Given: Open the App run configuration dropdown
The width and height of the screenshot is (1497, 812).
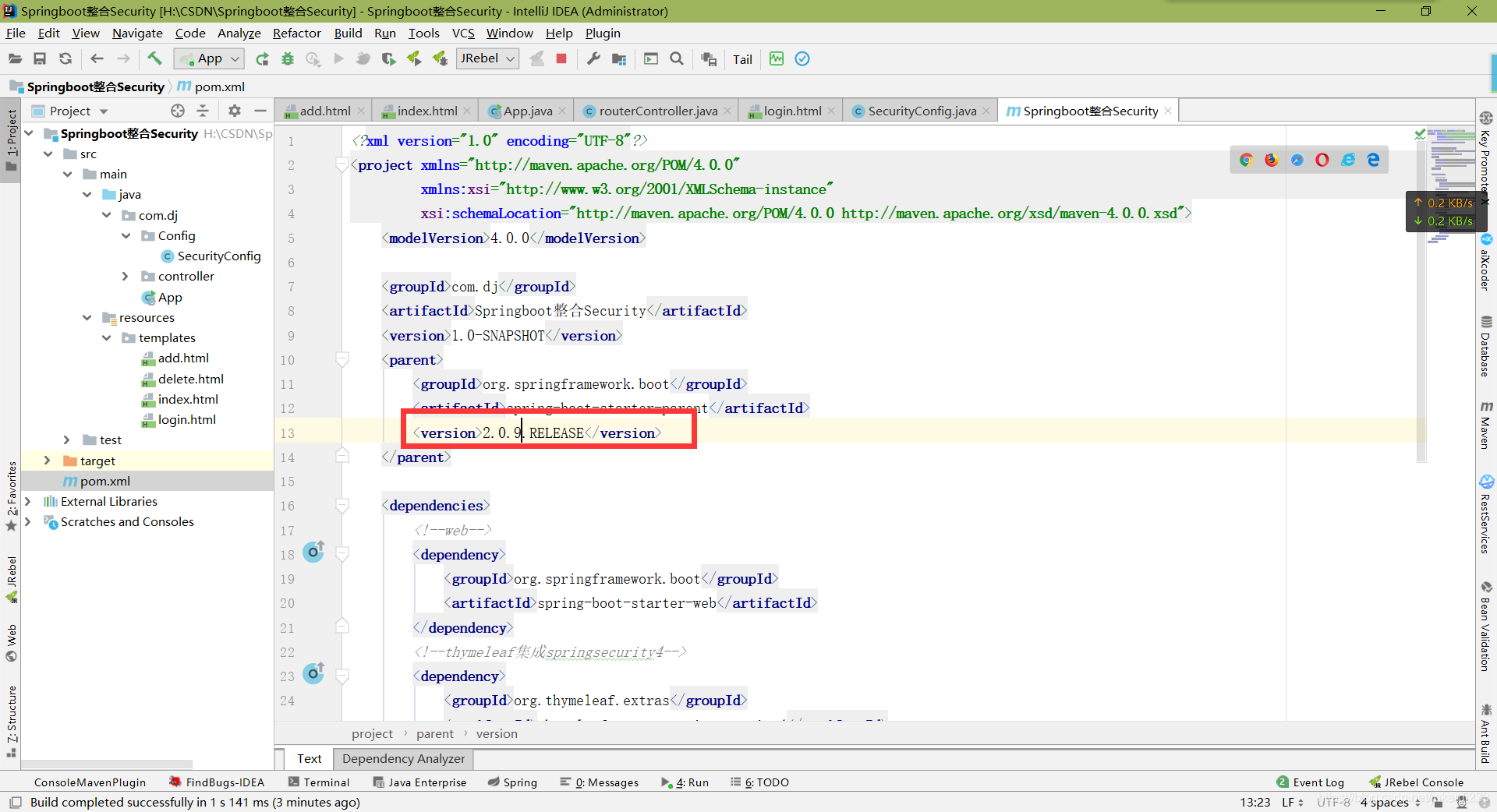Looking at the screenshot, I should point(209,58).
